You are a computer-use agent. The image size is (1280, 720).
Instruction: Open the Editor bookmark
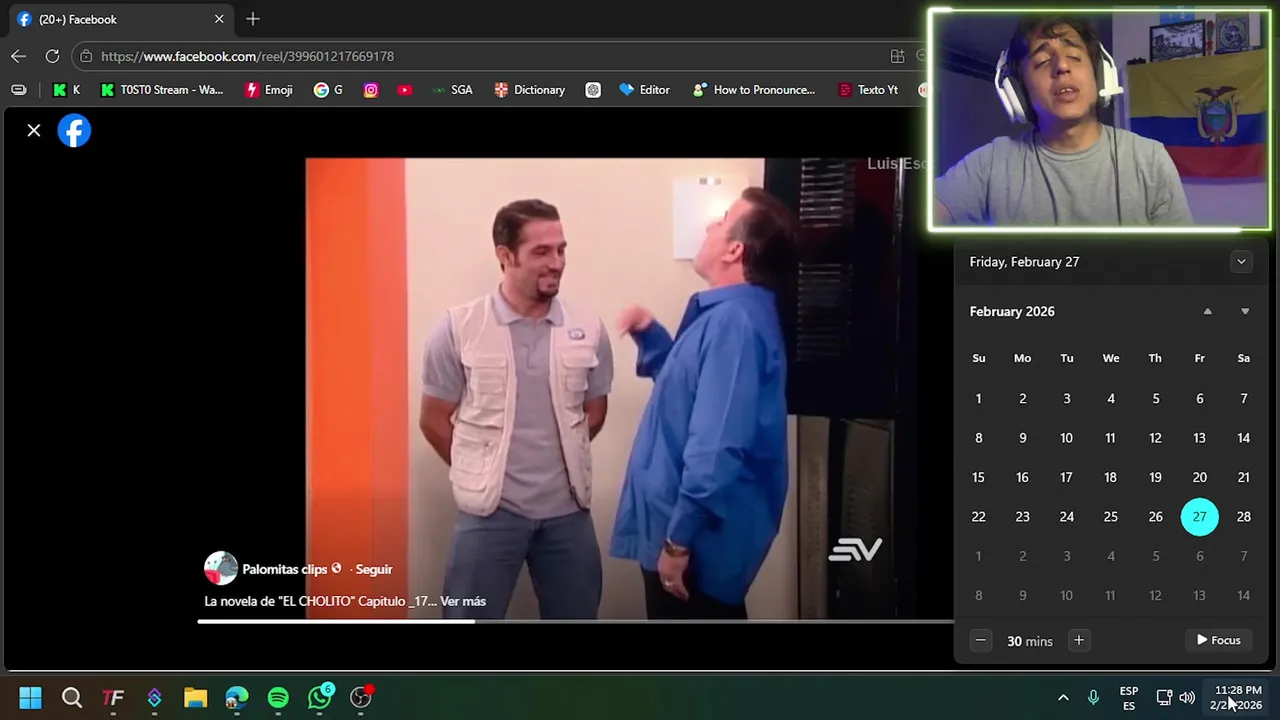point(644,90)
